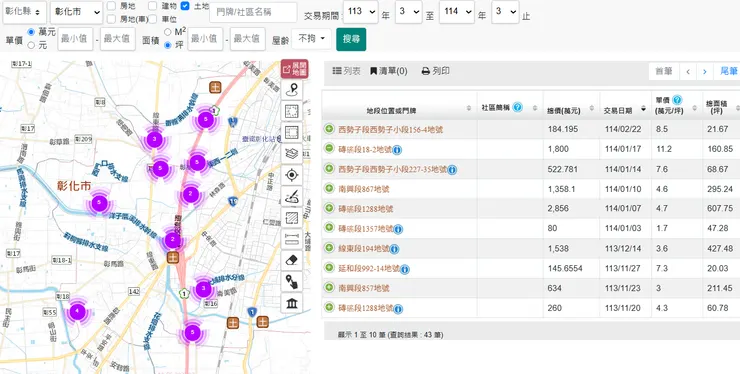The image size is (740, 374).
Task: Open the 彰化縣 county dropdown
Action: point(25,12)
